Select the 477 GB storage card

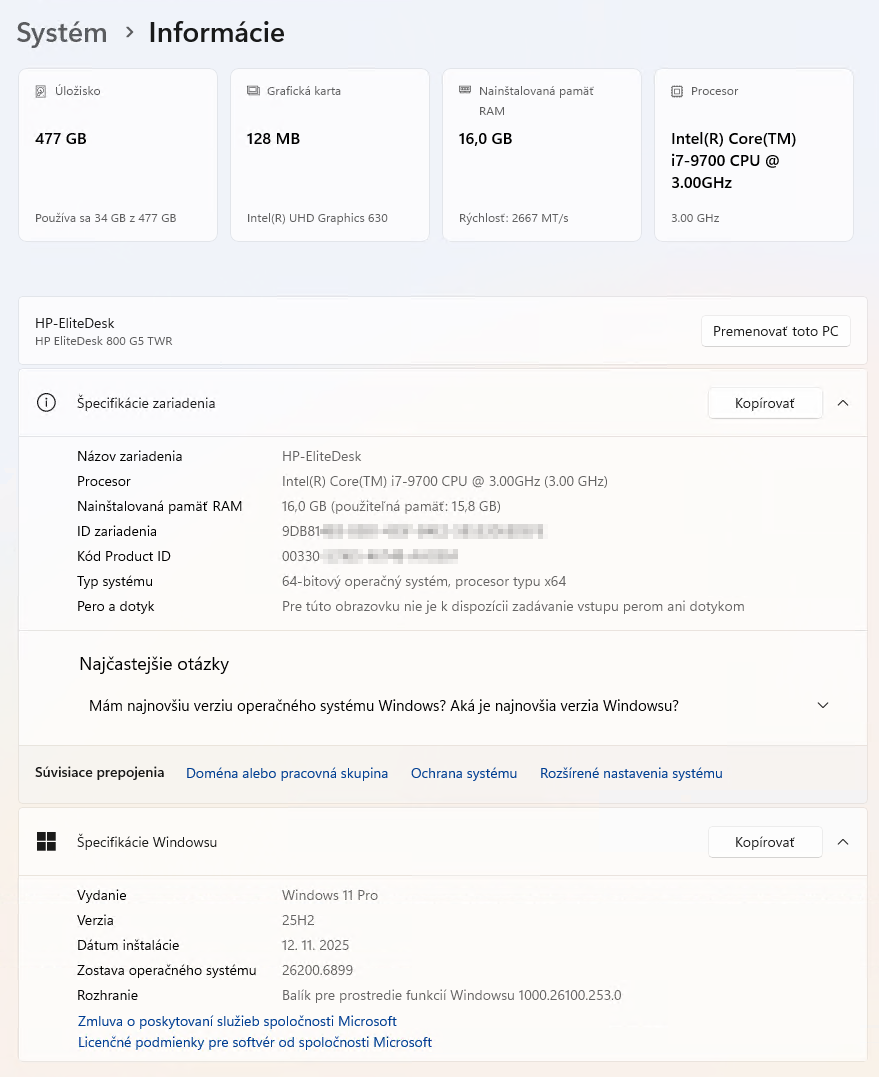pos(118,155)
